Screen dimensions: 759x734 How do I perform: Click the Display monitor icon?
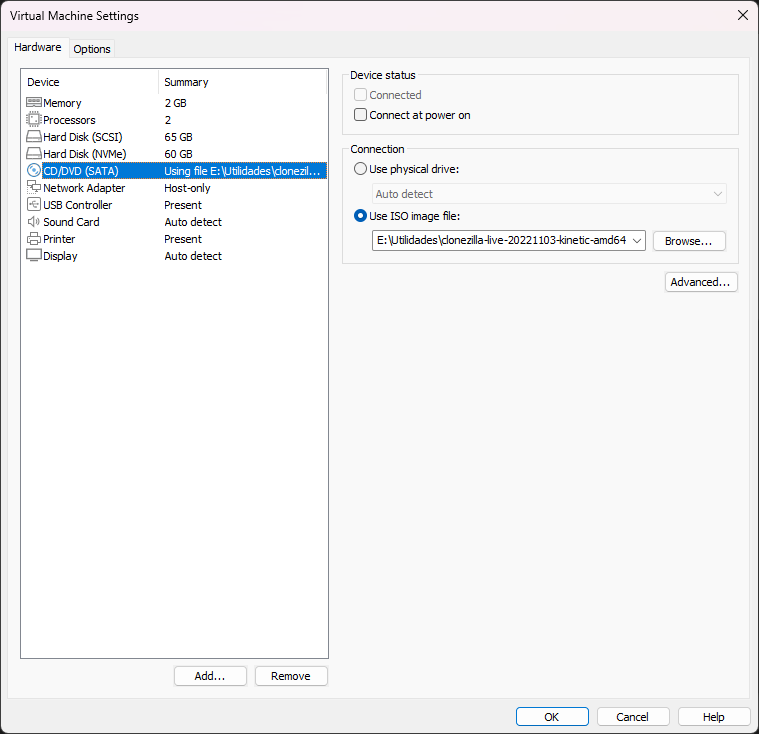[33, 256]
